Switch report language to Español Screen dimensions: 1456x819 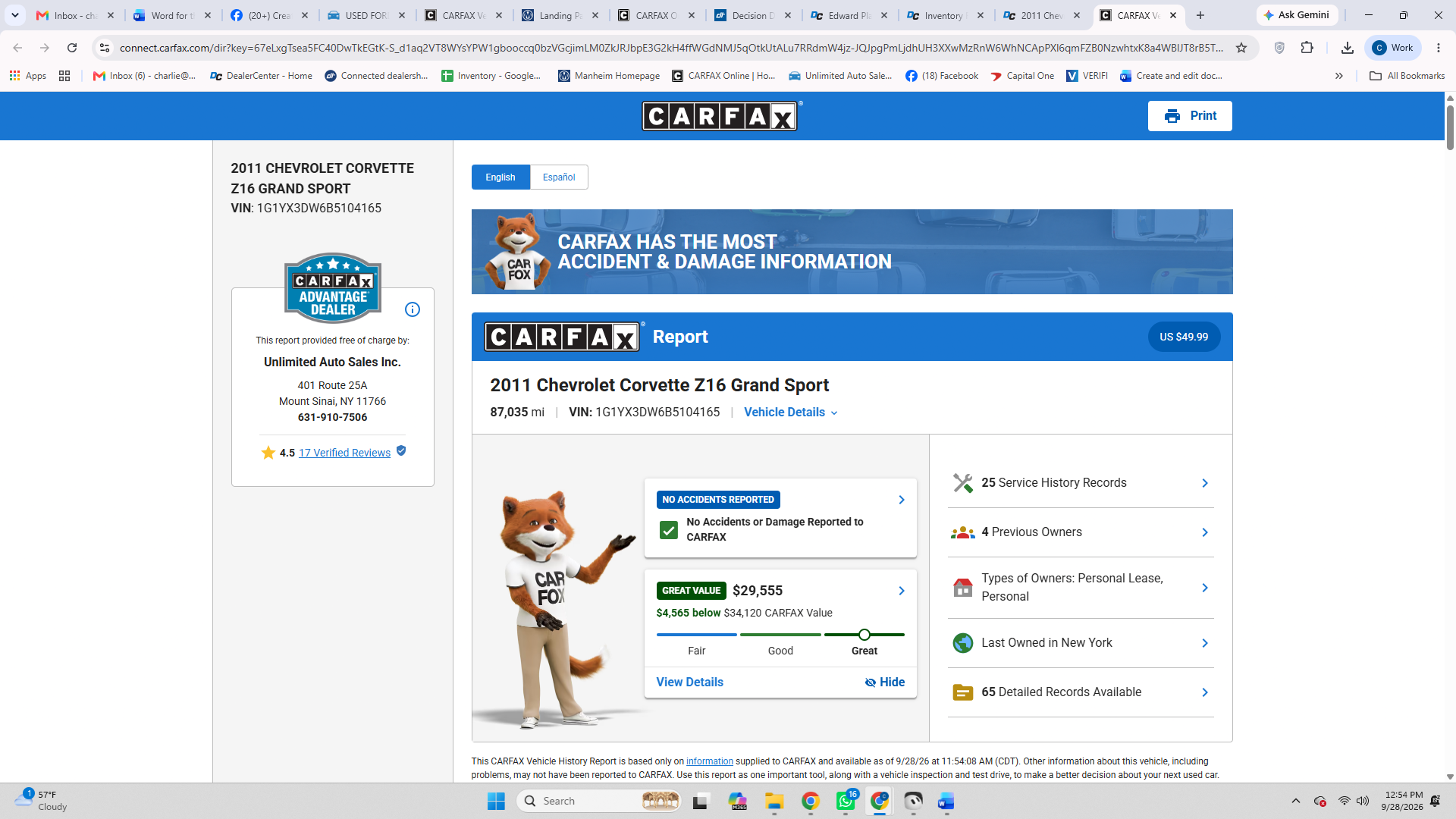(559, 177)
